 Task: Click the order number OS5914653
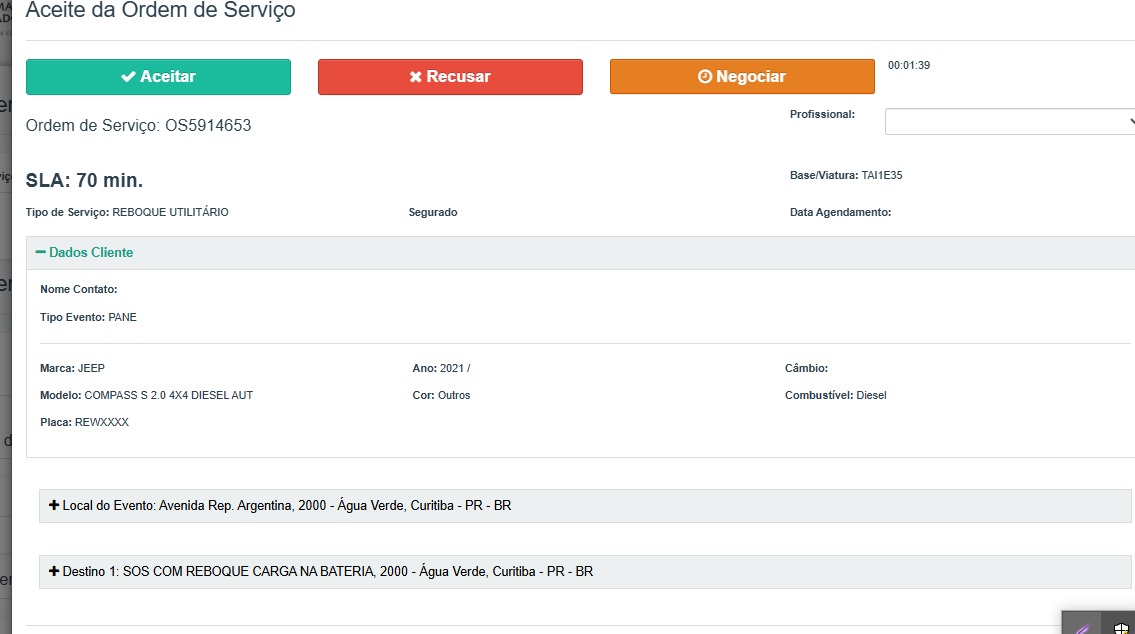(x=208, y=126)
